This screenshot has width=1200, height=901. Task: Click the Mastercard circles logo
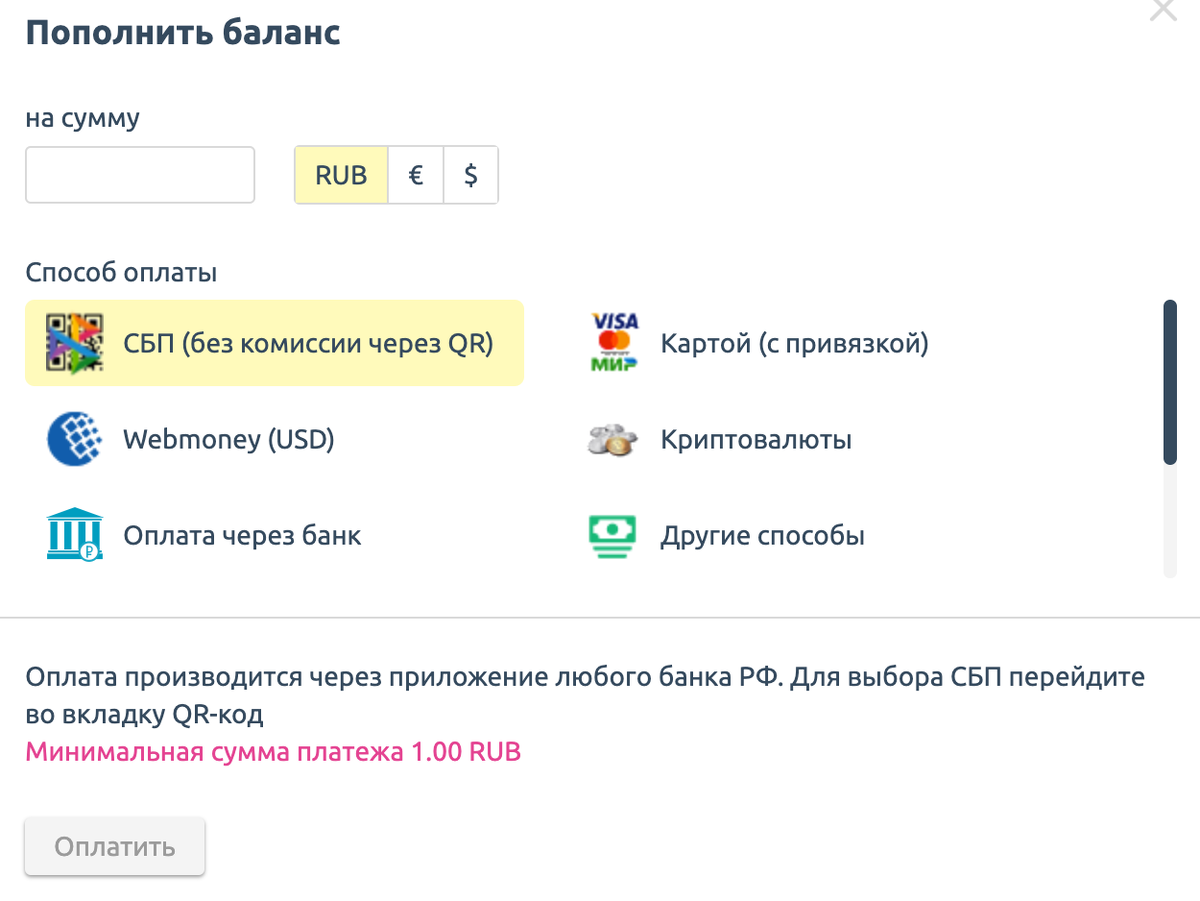614,340
